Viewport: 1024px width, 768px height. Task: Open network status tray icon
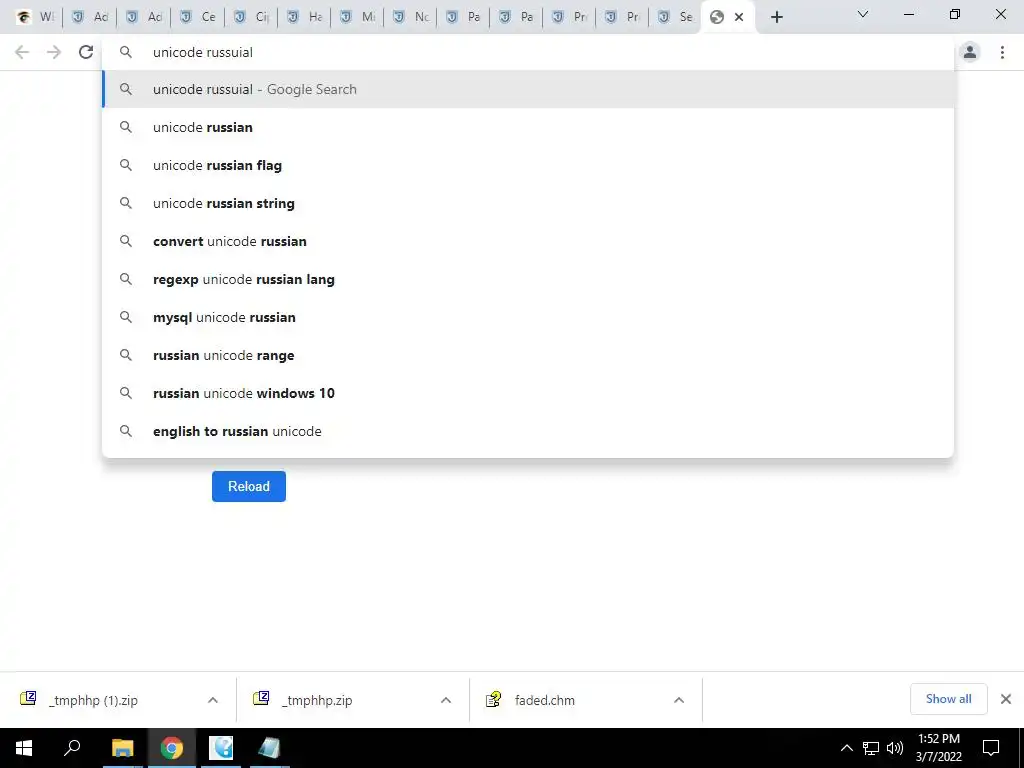point(871,748)
